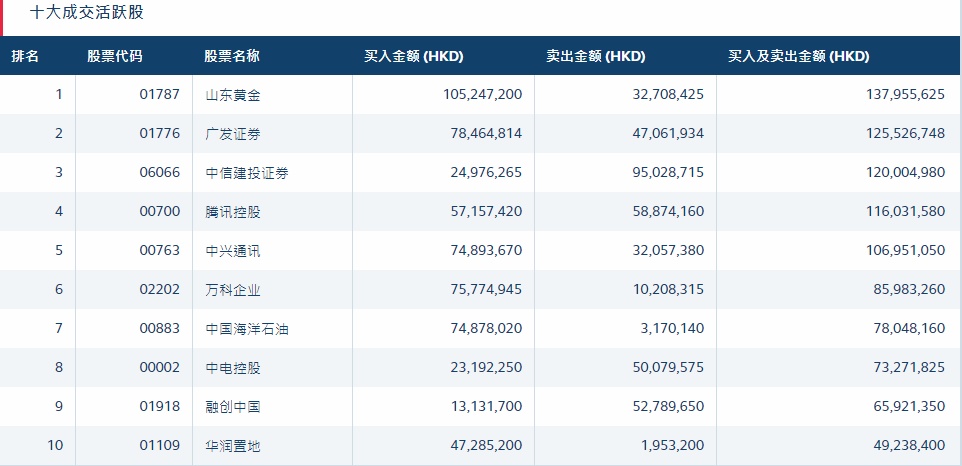Select stock code 01109

pyautogui.click(x=160, y=445)
